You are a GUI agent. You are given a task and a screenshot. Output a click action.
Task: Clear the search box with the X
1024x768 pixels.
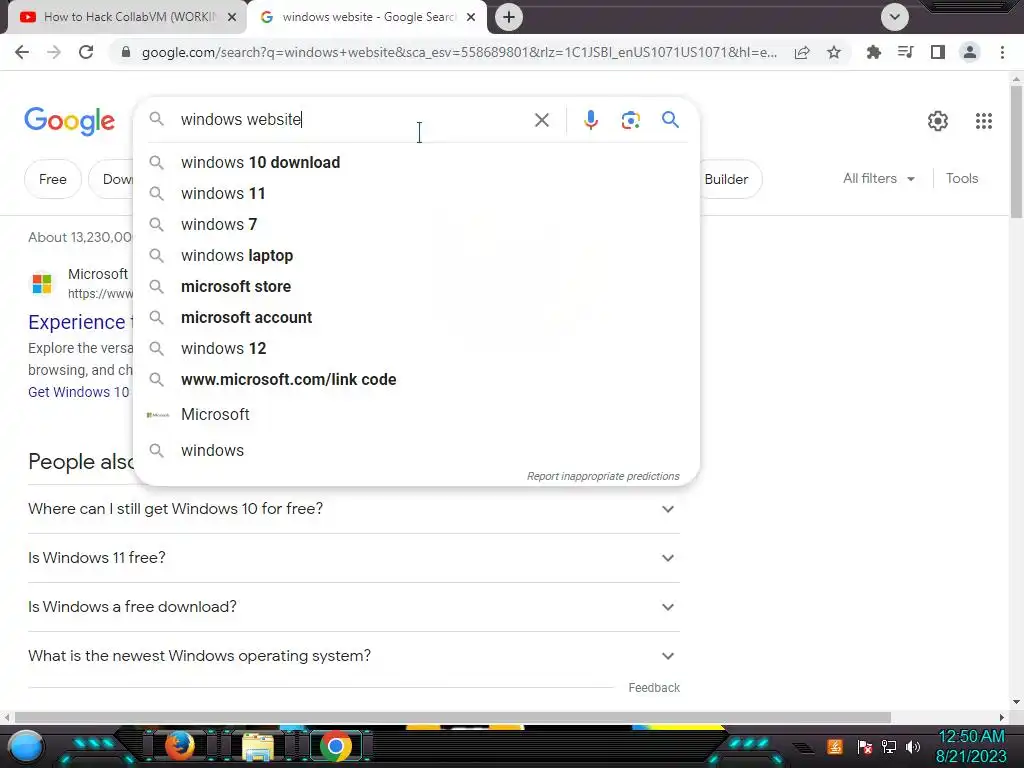(541, 120)
